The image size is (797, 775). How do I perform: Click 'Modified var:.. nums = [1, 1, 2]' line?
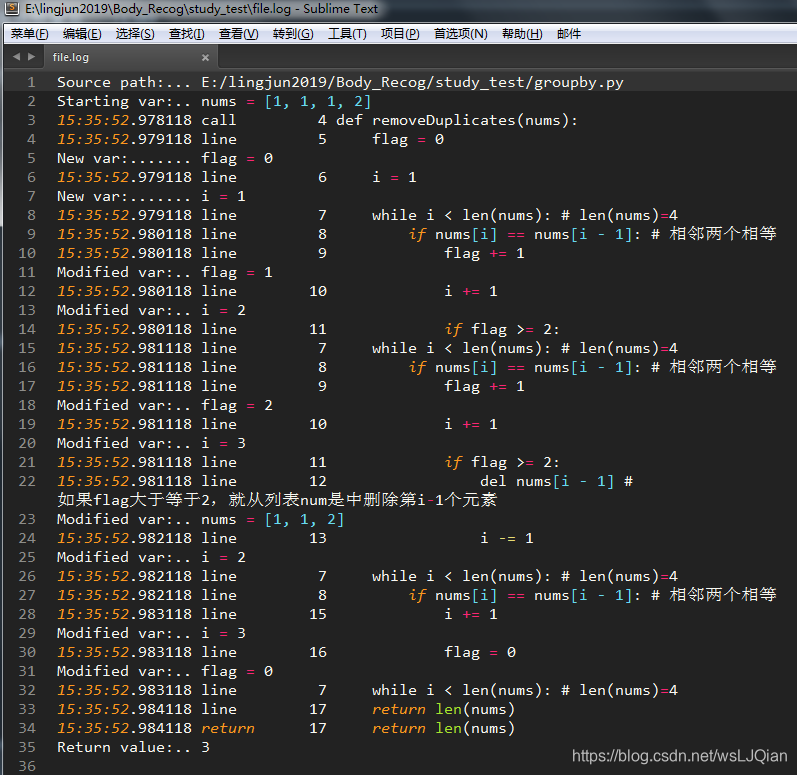(201, 519)
